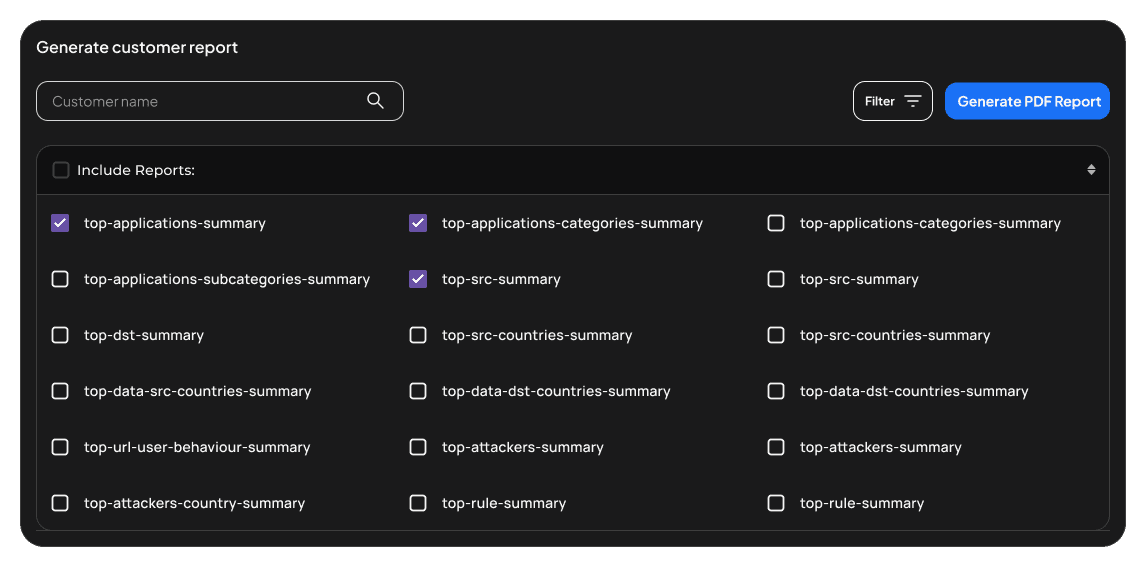The width and height of the screenshot is (1146, 567).
Task: Click Generate PDF Report
Action: pyautogui.click(x=1027, y=101)
